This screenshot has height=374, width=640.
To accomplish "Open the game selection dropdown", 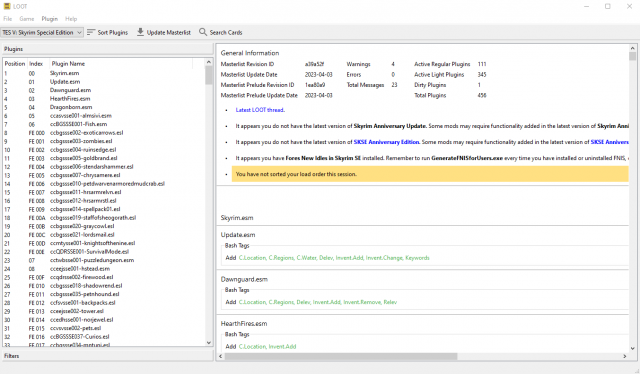I will (x=42, y=32).
